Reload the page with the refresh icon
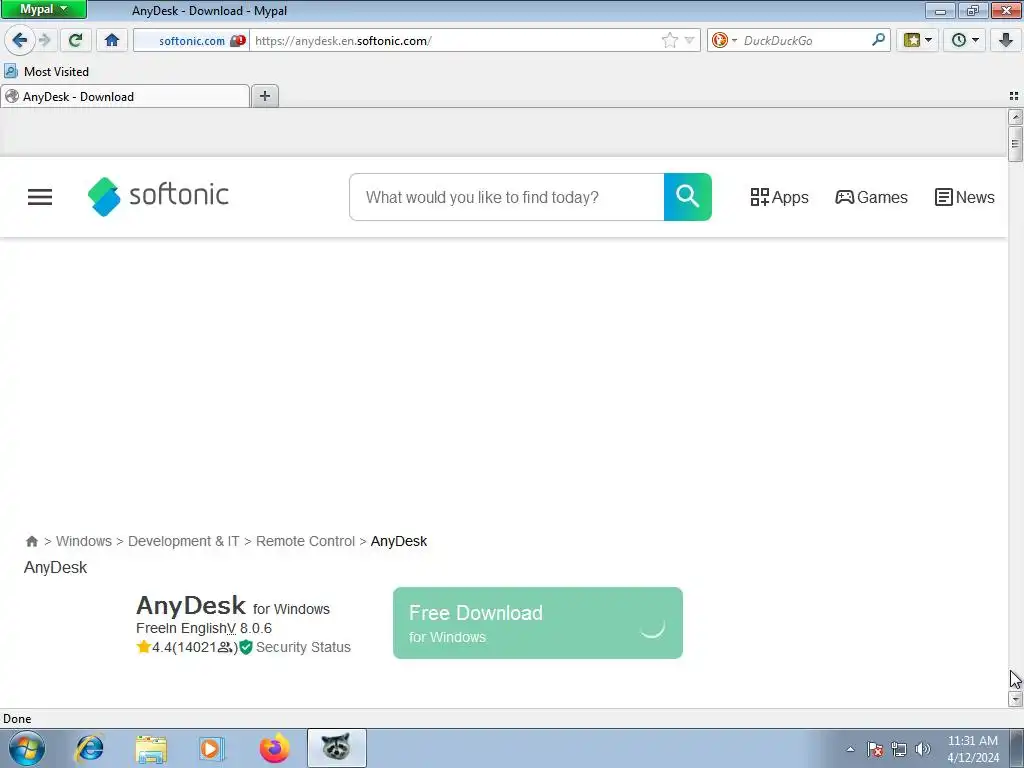 75,40
